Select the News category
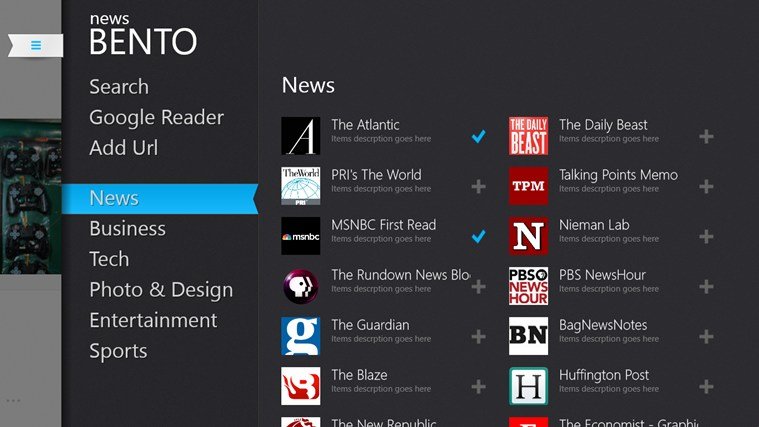 (160, 198)
